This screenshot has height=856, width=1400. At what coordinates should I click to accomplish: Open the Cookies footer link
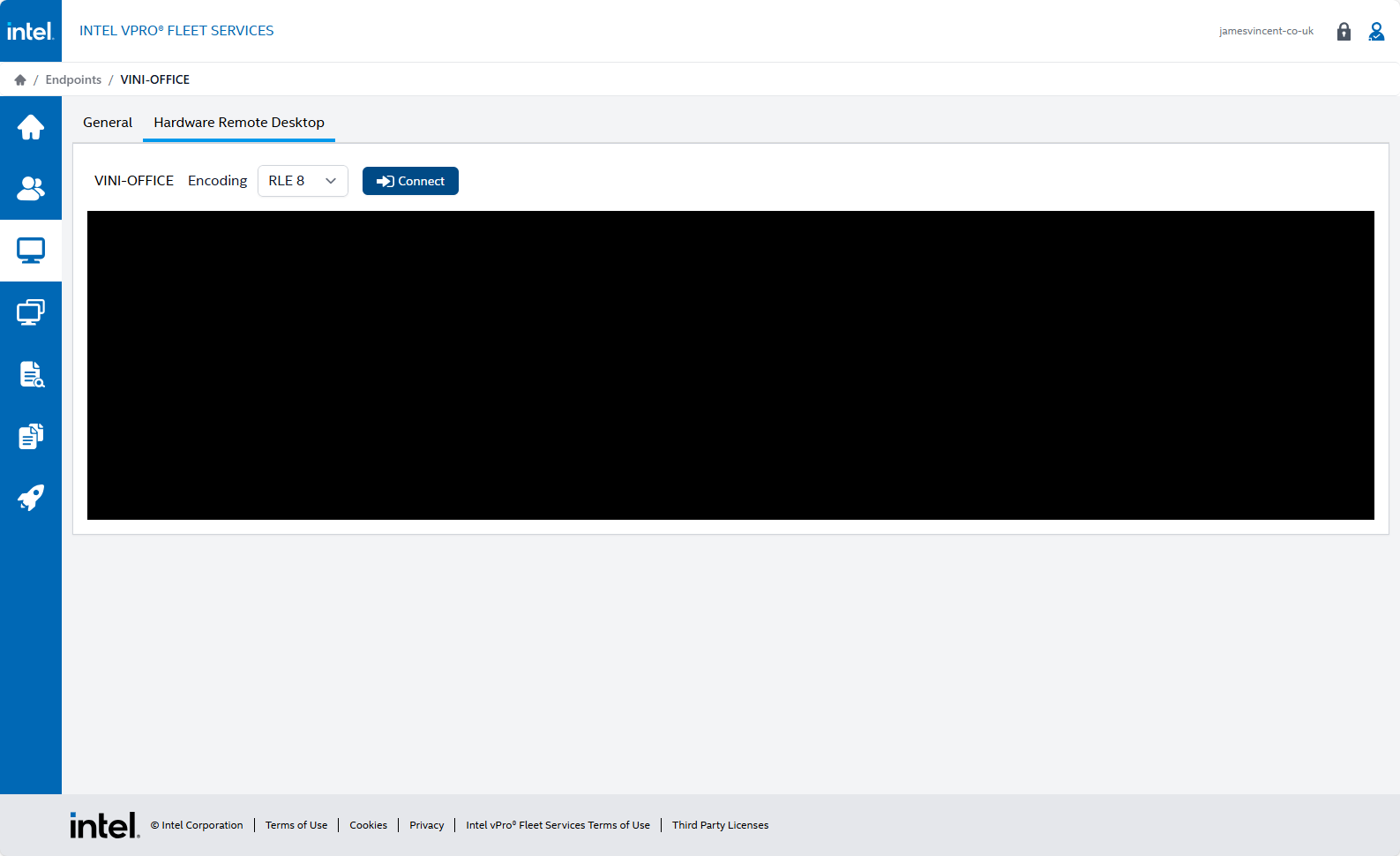(x=368, y=825)
